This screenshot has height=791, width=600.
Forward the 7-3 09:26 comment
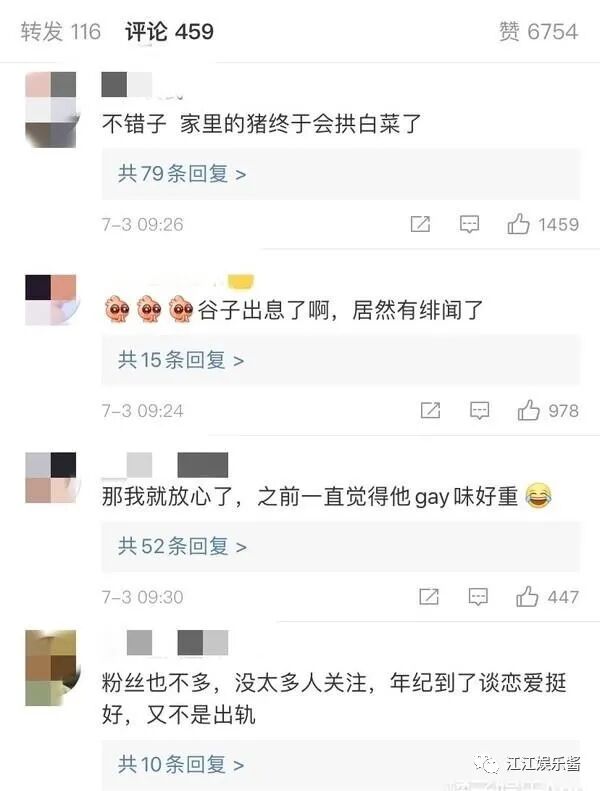pyautogui.click(x=420, y=224)
